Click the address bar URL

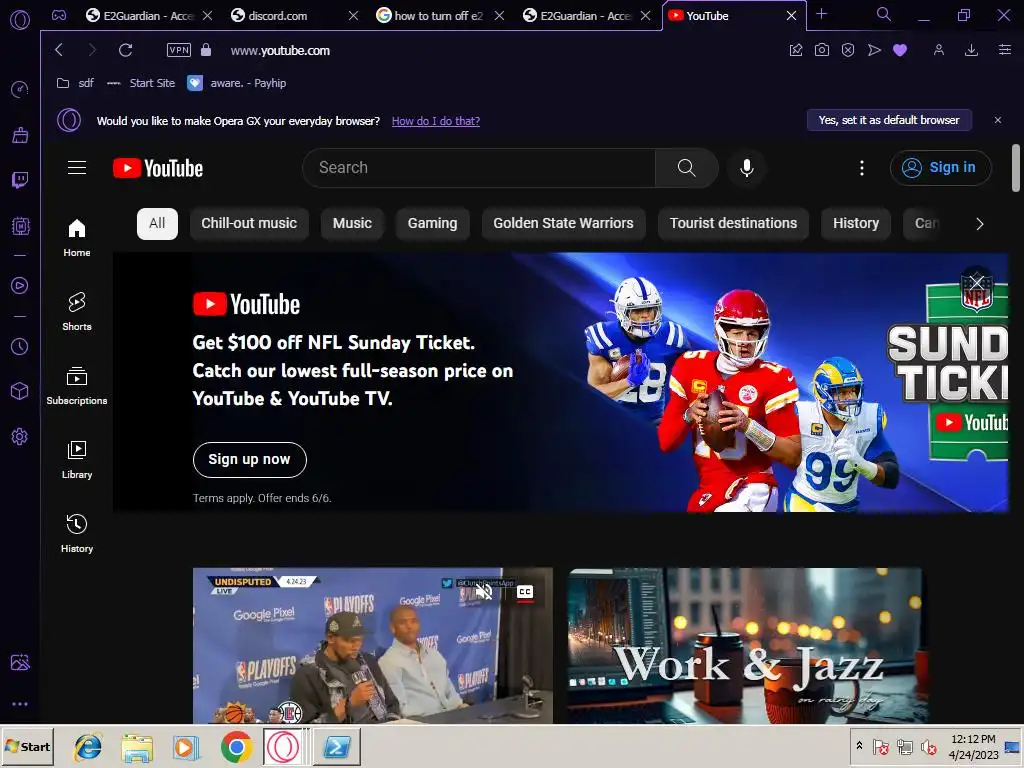[x=280, y=50]
